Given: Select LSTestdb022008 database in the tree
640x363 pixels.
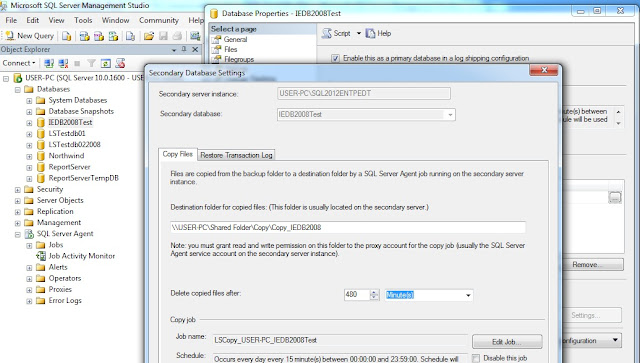Looking at the screenshot, I should tap(74, 145).
